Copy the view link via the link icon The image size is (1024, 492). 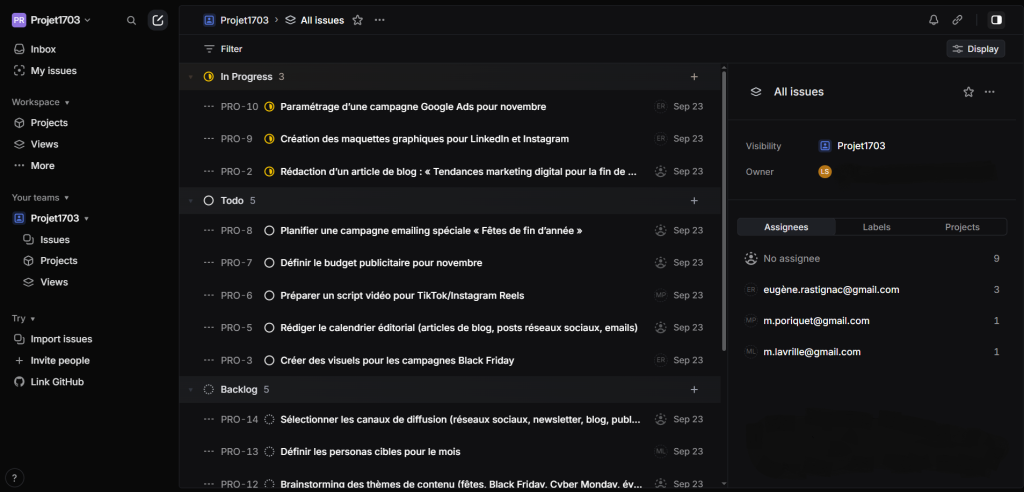pos(957,20)
